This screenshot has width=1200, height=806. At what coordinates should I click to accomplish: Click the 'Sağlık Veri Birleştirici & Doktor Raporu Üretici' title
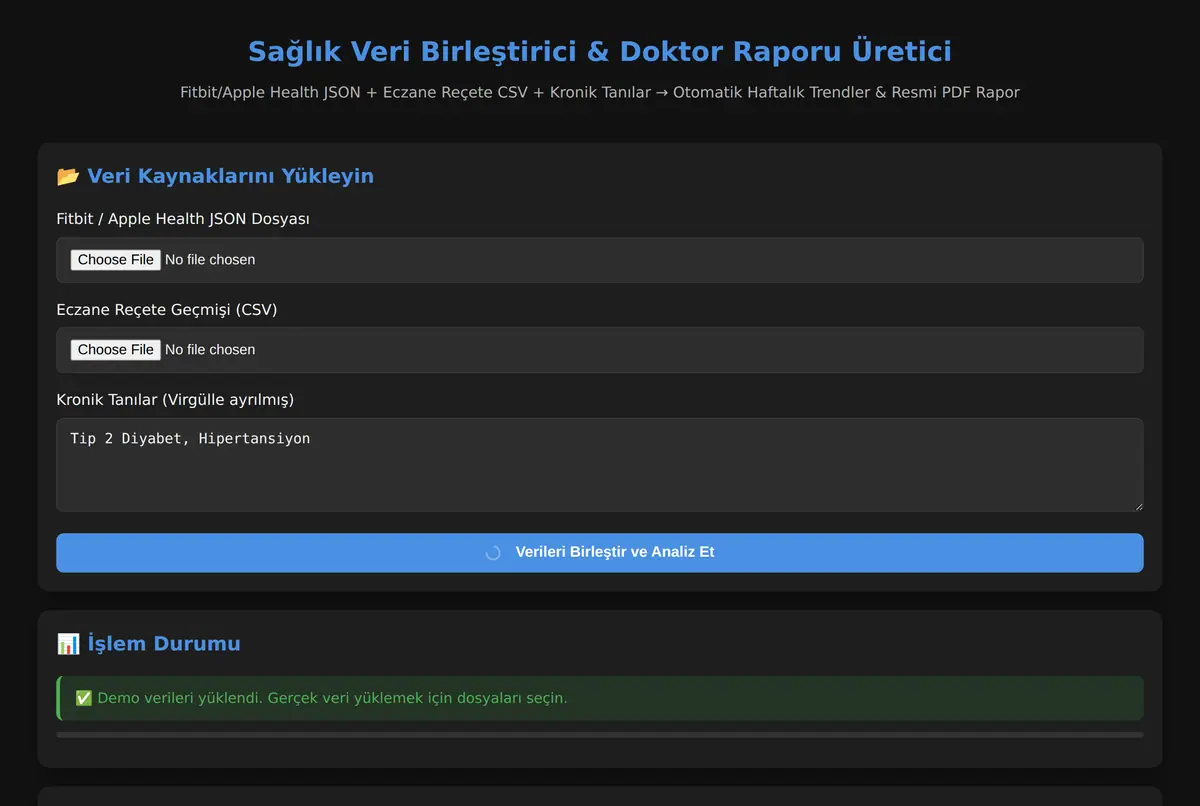600,51
